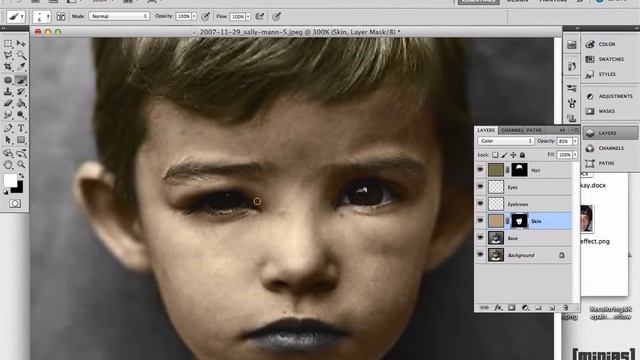The width and height of the screenshot is (640, 360).
Task: Toggle lock position
Action: tap(513, 155)
